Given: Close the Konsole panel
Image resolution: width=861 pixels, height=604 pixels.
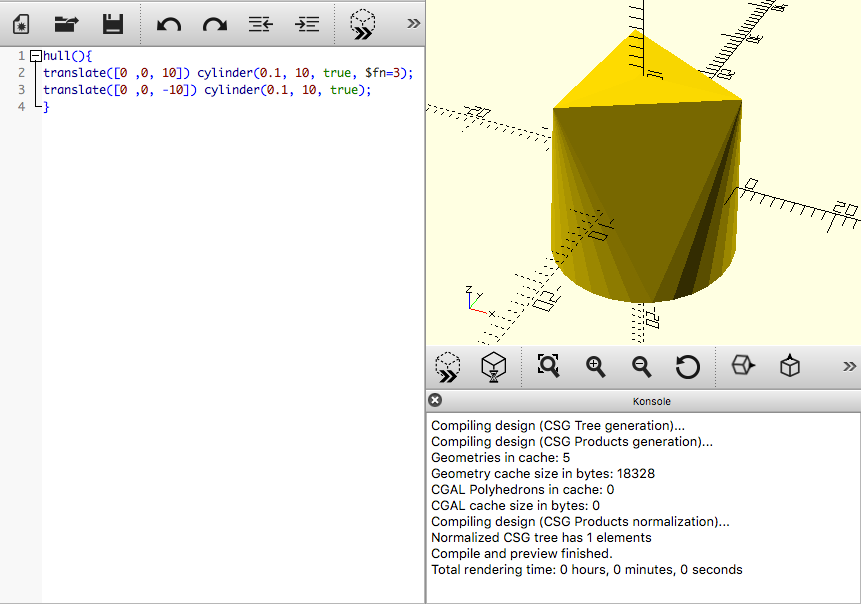Looking at the screenshot, I should coord(435,400).
